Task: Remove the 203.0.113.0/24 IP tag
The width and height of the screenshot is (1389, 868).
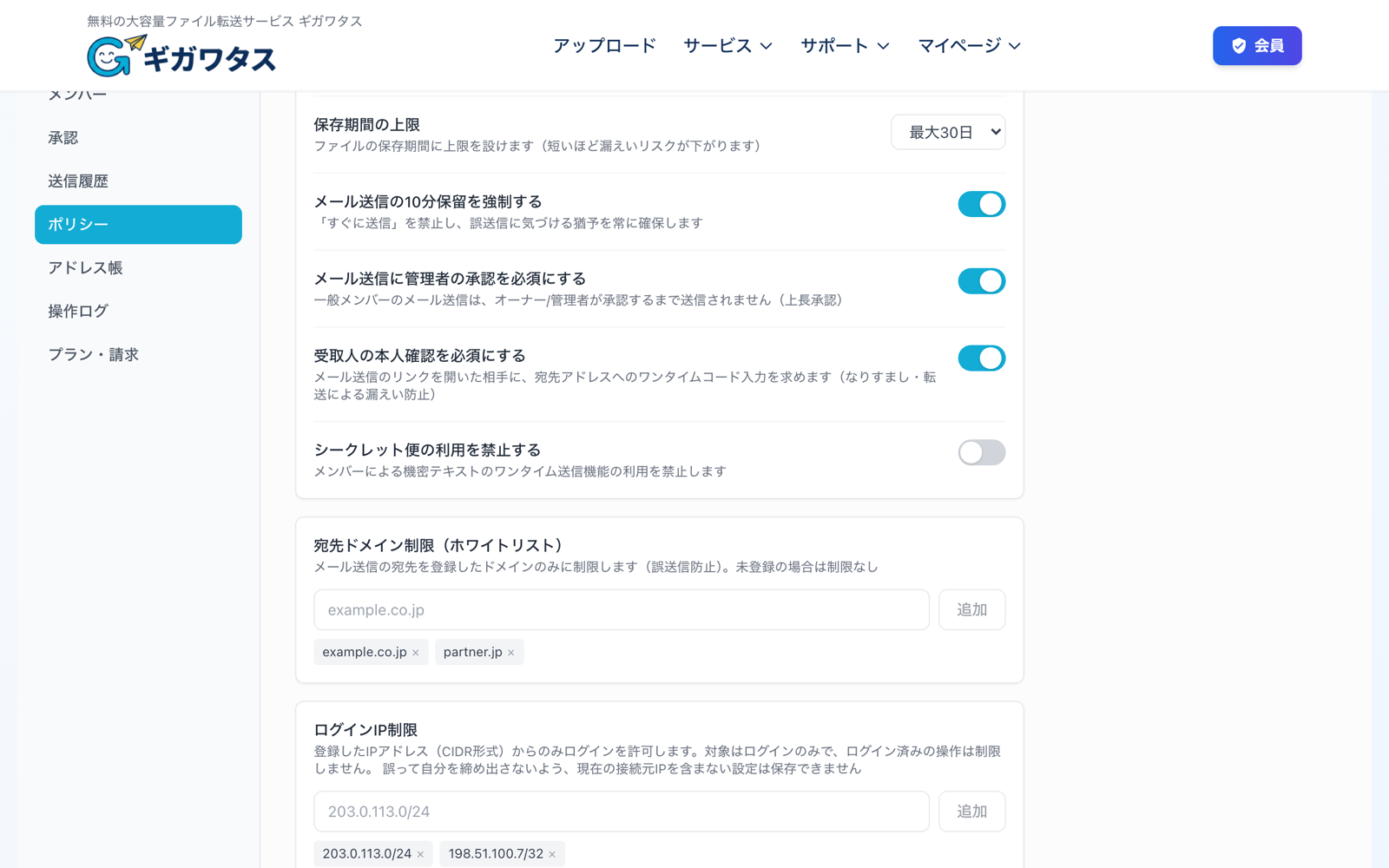Action: coord(420,854)
